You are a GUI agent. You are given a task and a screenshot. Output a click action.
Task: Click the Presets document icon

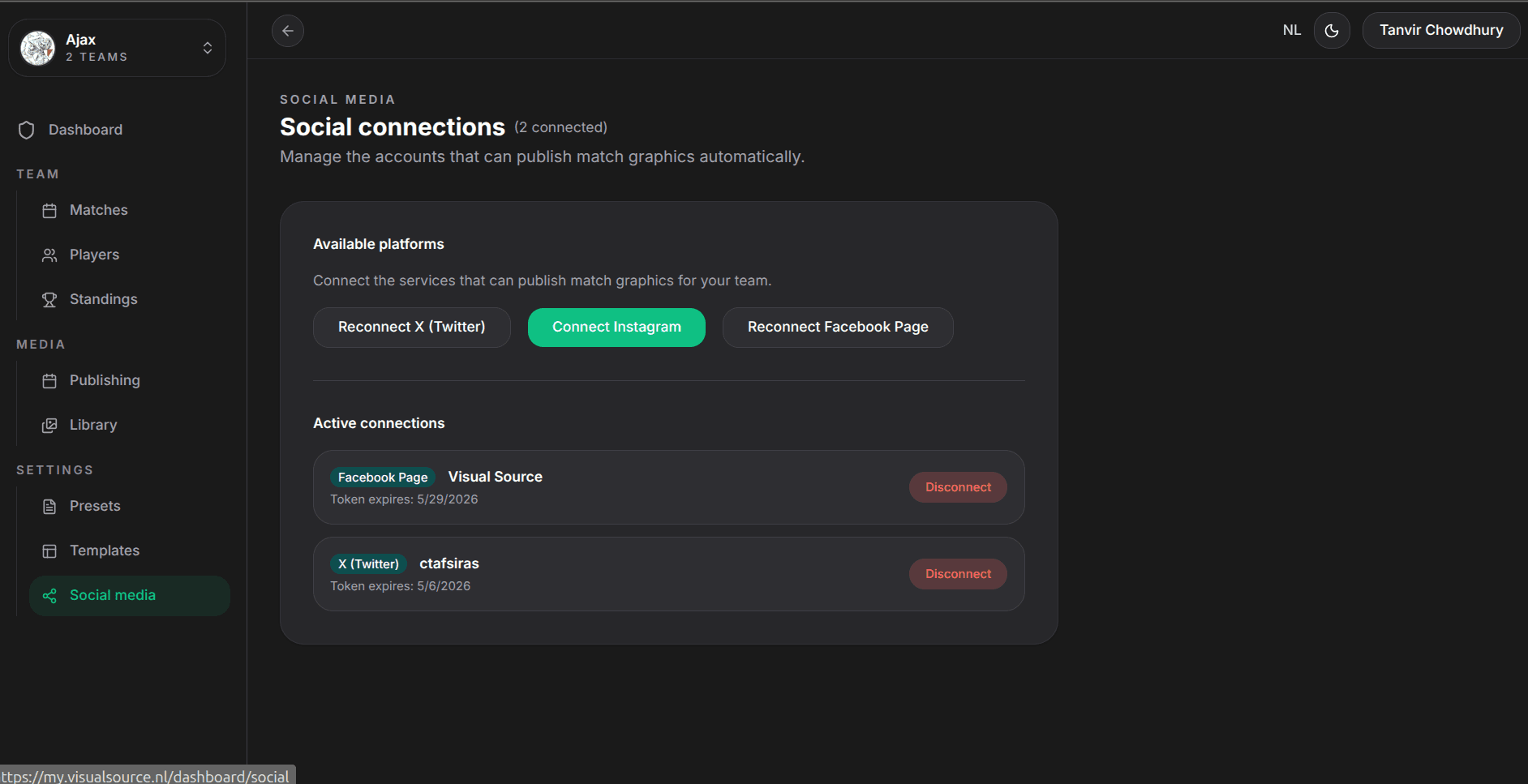(x=49, y=507)
